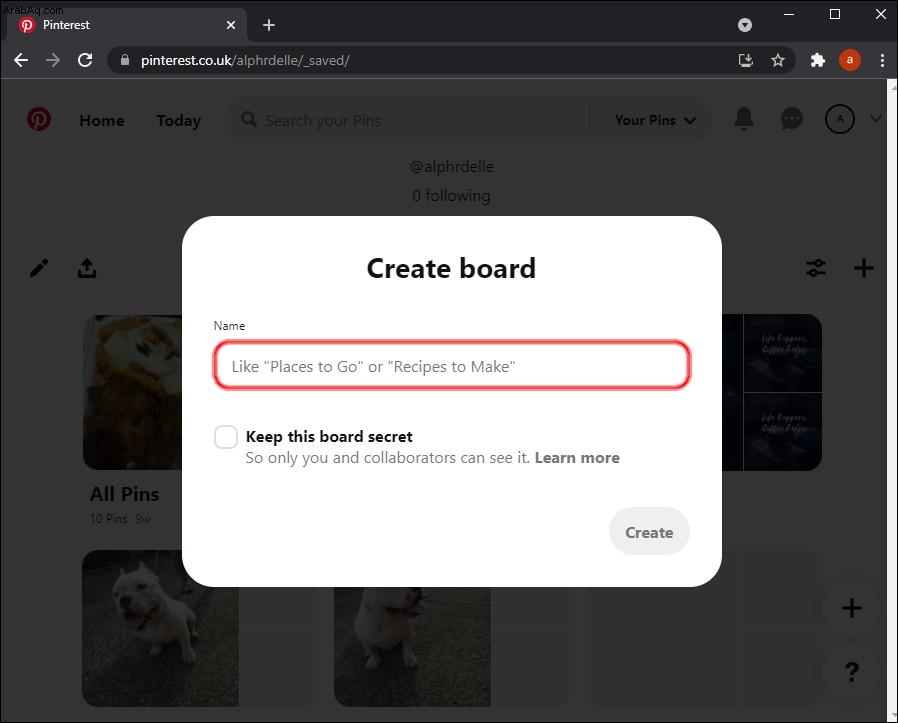898x723 pixels.
Task: Open the coffee quote board thumbnail
Action: point(772,392)
